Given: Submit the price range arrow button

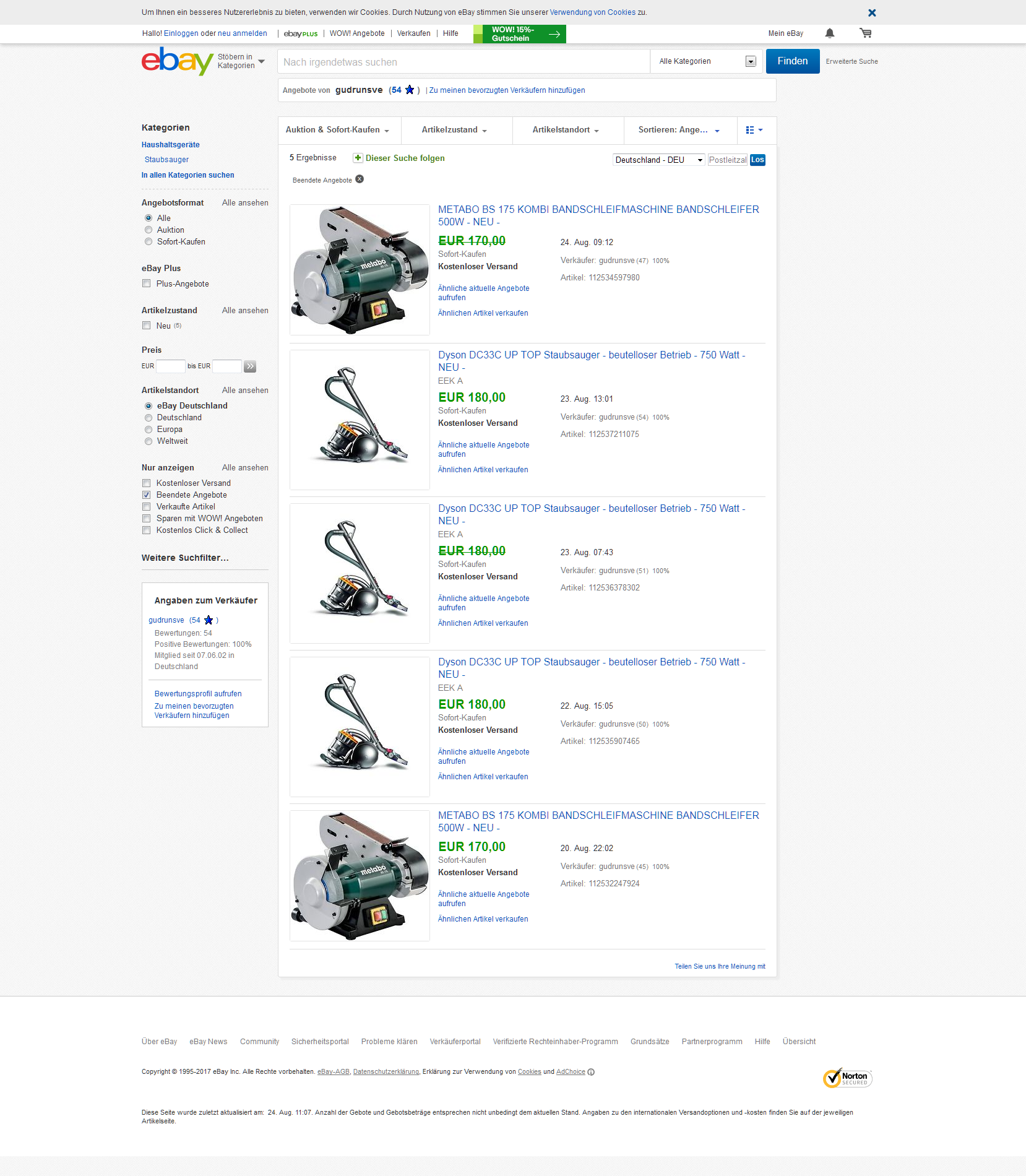Looking at the screenshot, I should point(250,366).
